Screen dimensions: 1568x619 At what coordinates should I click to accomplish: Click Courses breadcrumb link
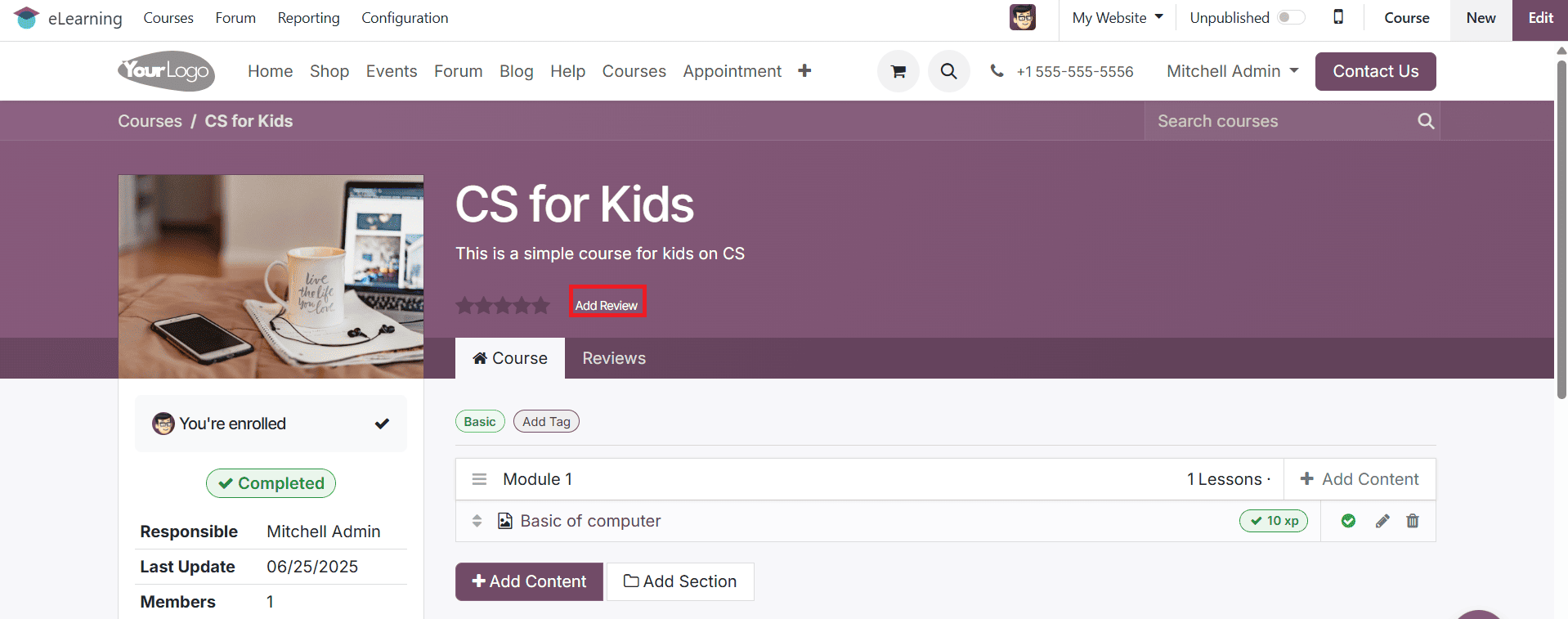point(150,121)
